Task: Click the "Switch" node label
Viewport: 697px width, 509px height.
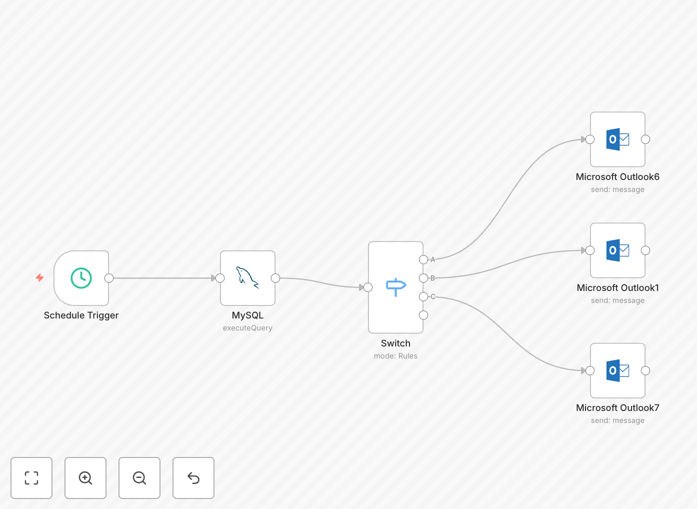Action: pos(396,343)
